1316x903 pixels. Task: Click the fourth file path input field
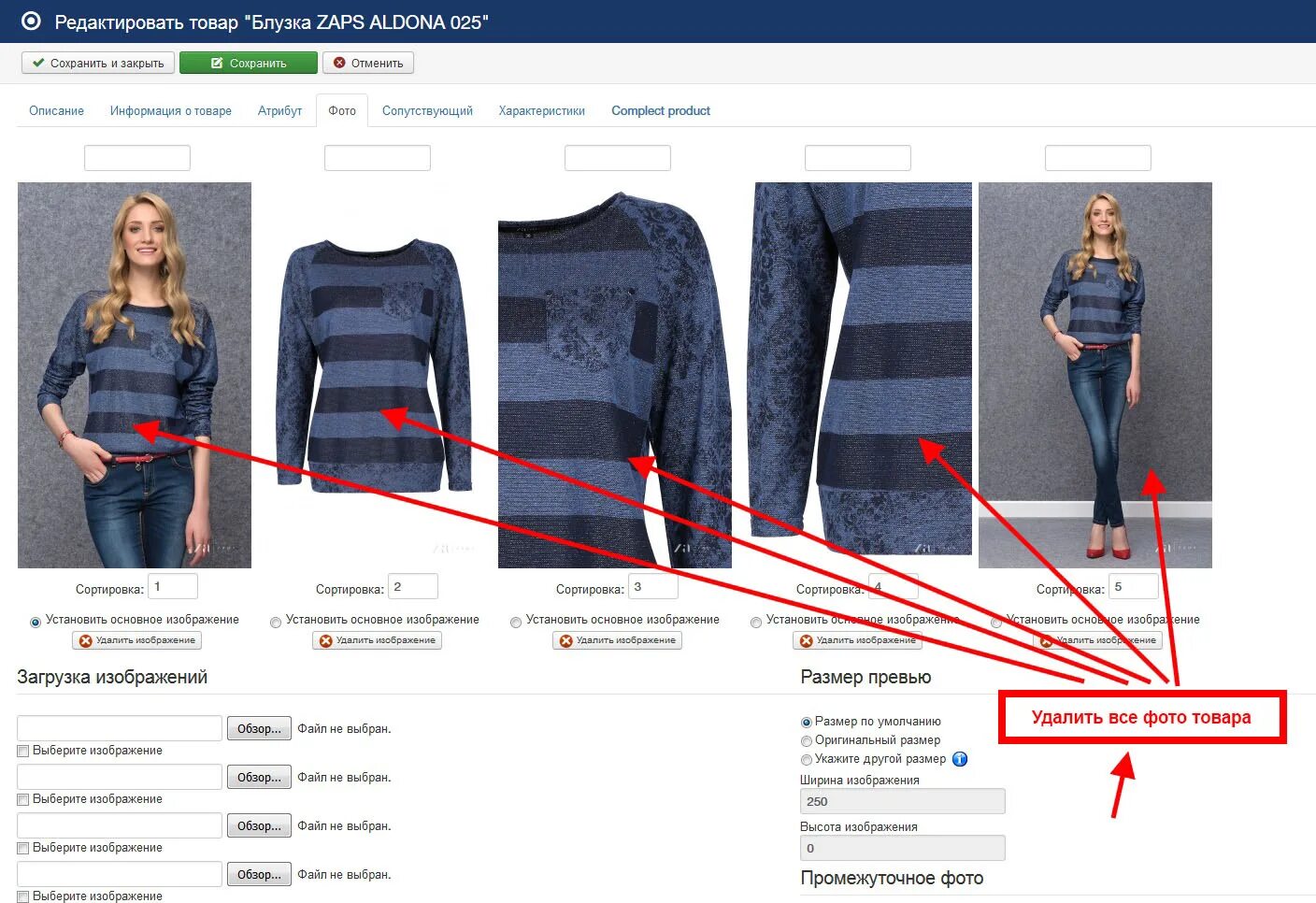pos(120,874)
